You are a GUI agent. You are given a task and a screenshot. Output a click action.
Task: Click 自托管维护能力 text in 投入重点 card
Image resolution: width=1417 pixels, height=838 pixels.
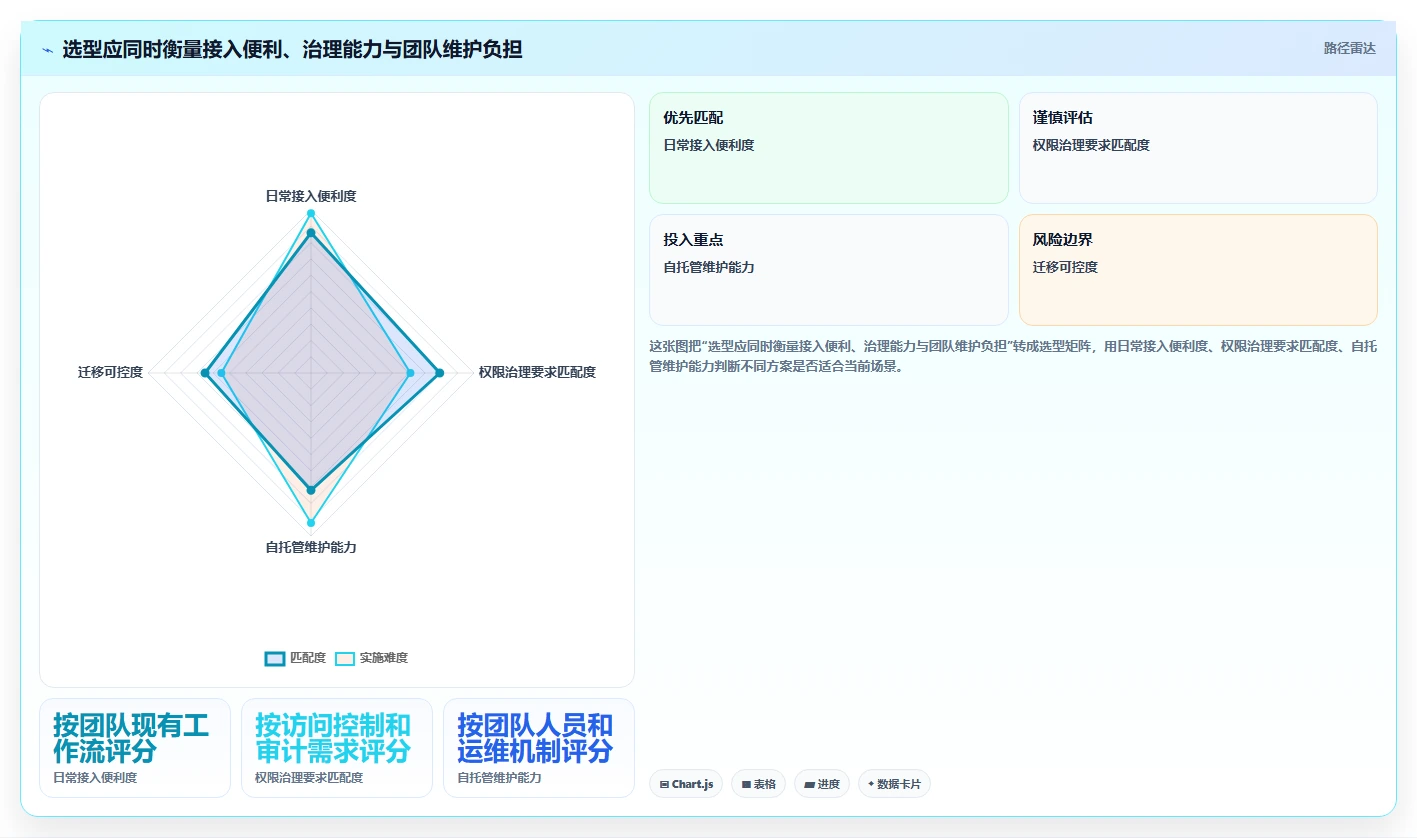(x=709, y=267)
